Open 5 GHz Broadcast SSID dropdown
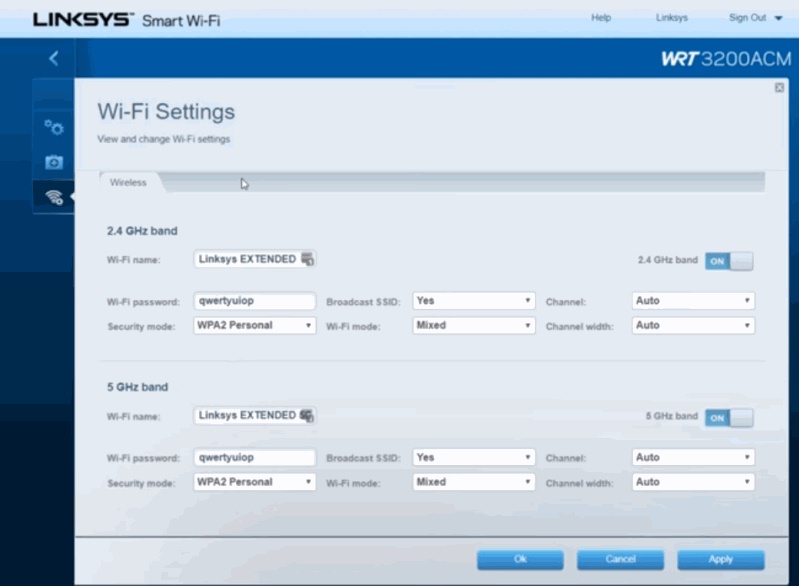 pos(473,457)
